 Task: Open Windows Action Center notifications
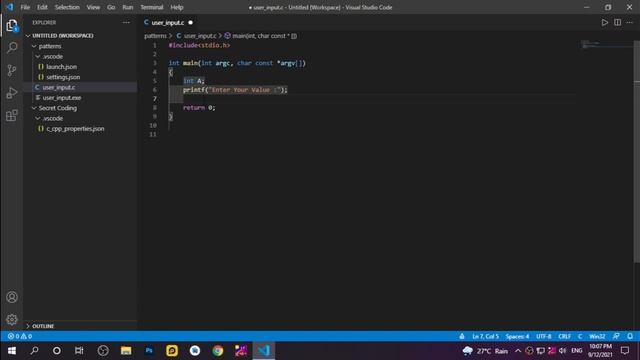click(625, 351)
